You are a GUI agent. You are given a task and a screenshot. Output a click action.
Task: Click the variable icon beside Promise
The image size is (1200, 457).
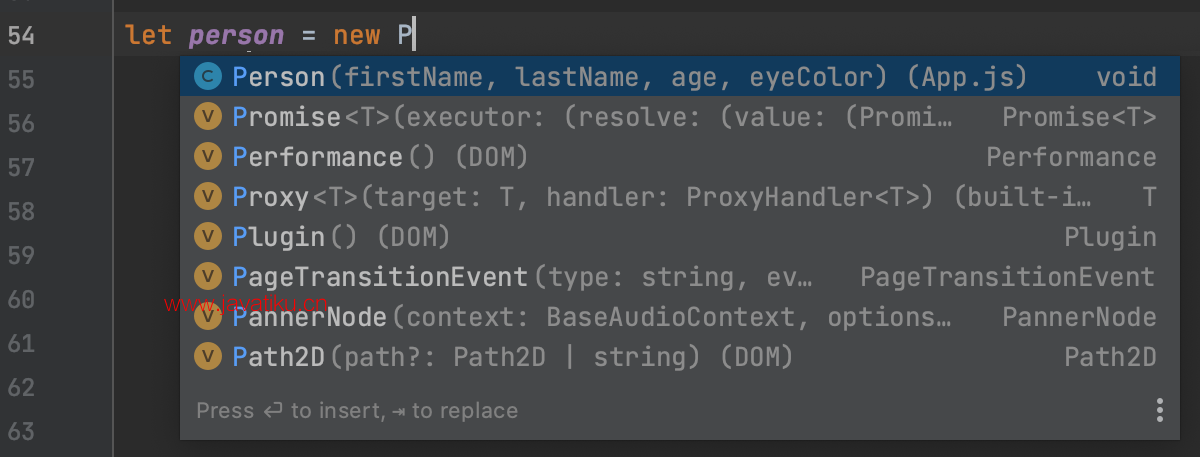coord(207,117)
